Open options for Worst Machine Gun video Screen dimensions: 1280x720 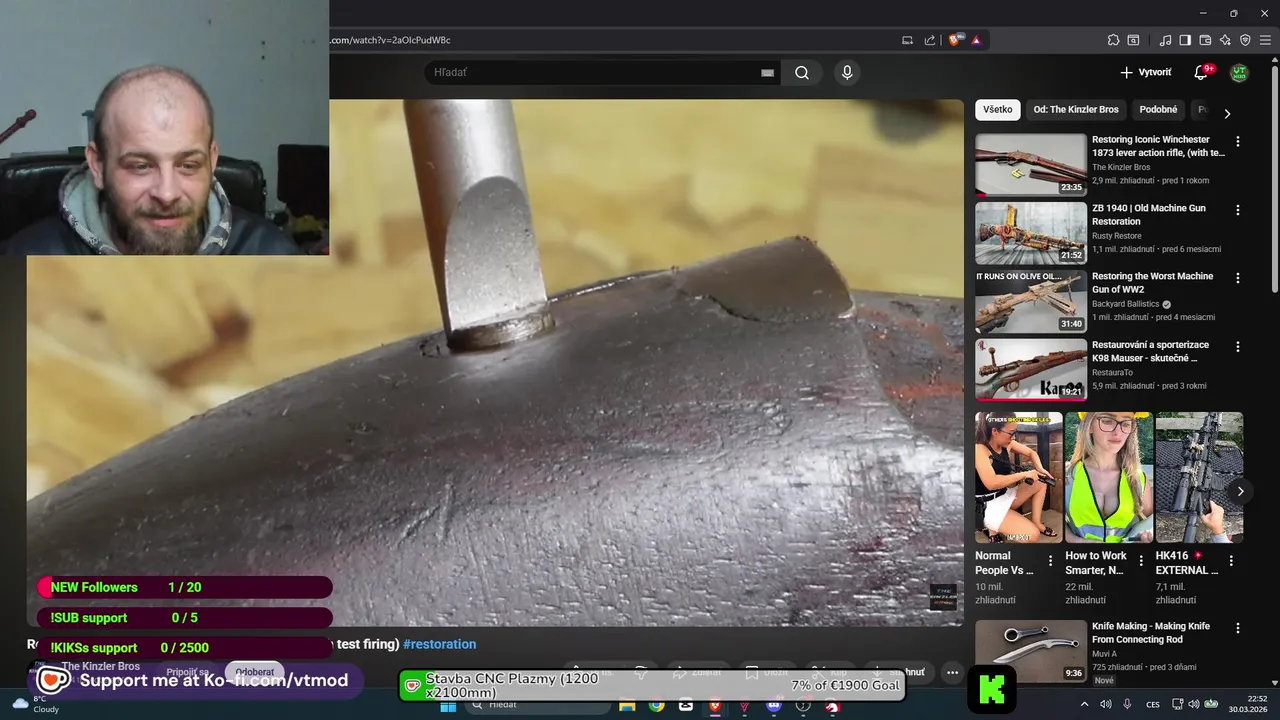1238,278
